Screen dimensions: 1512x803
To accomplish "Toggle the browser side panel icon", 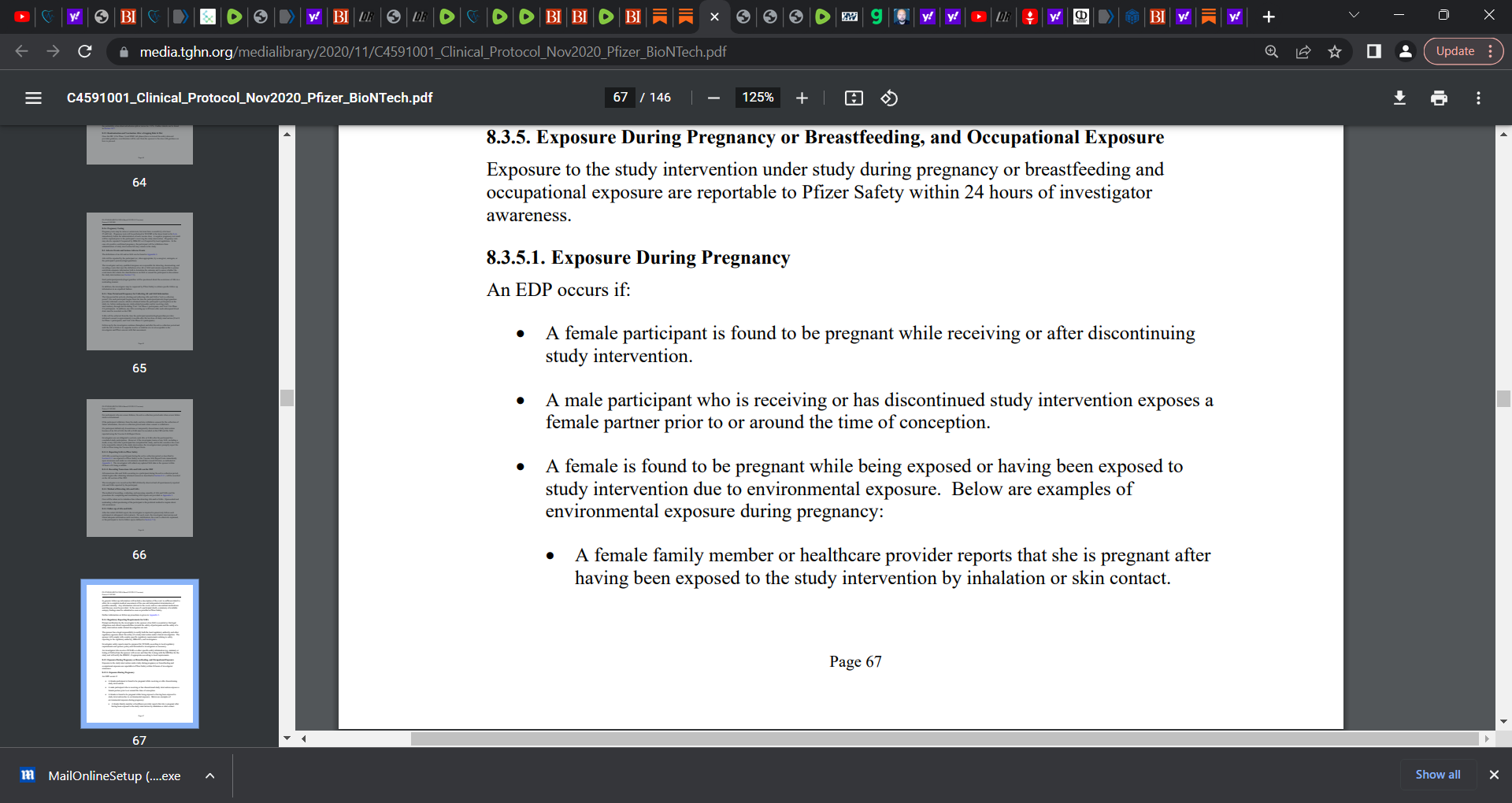I will (1373, 51).
